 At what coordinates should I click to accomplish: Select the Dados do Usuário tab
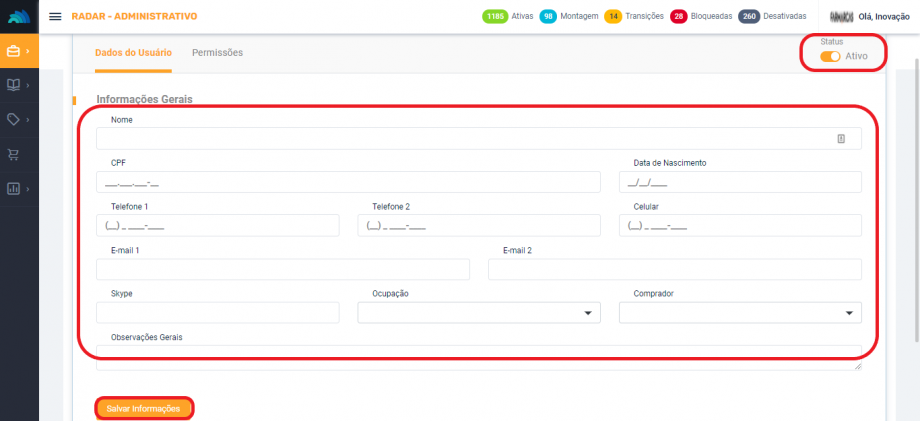pos(133,52)
